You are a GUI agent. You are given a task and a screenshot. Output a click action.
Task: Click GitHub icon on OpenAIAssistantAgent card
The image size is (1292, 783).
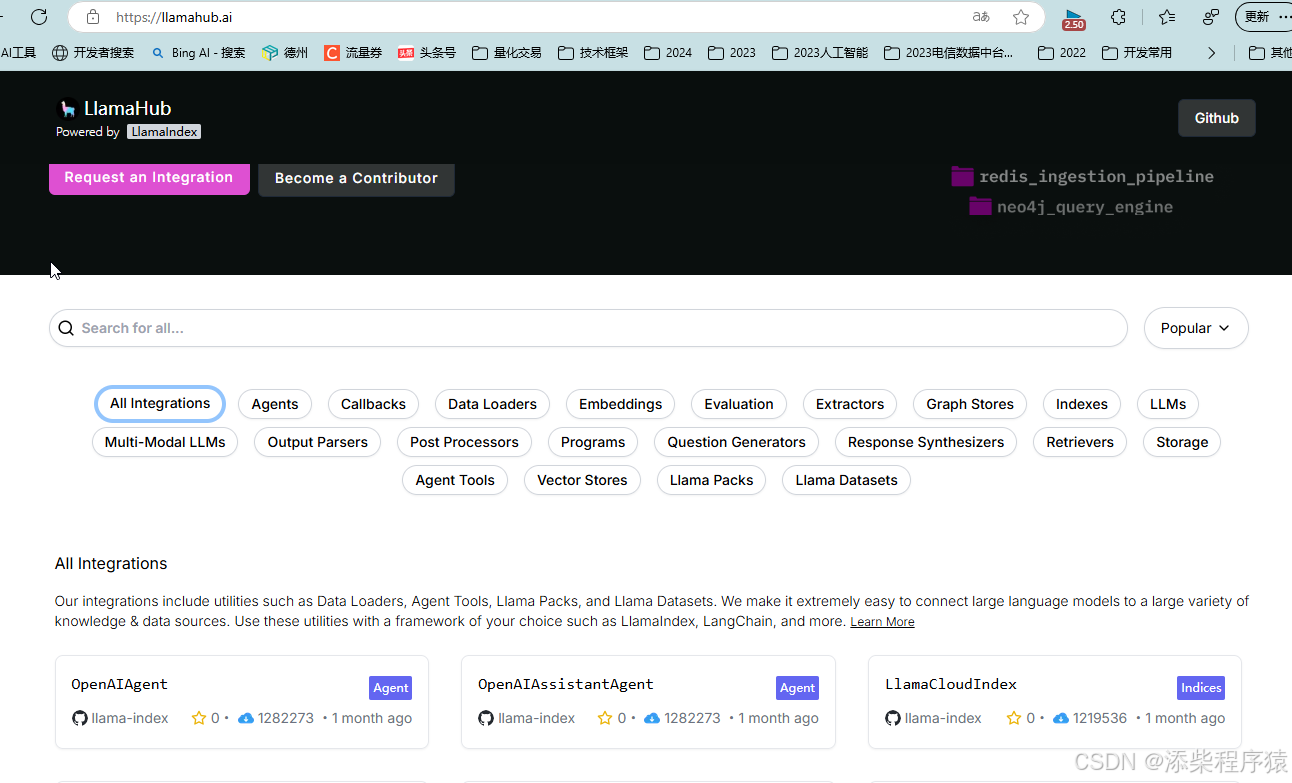(x=486, y=718)
